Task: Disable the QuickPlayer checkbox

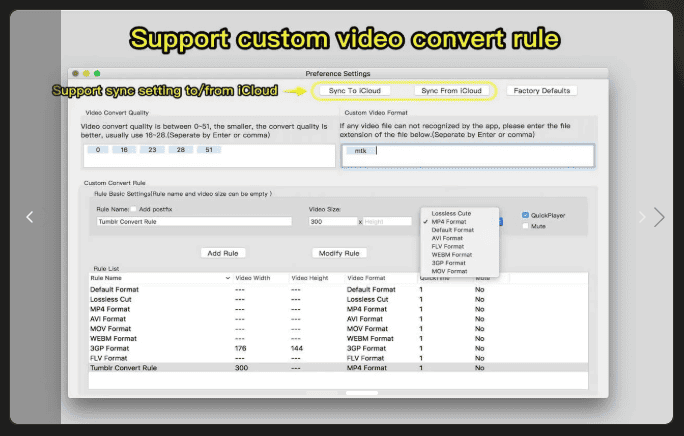Action: [525, 215]
